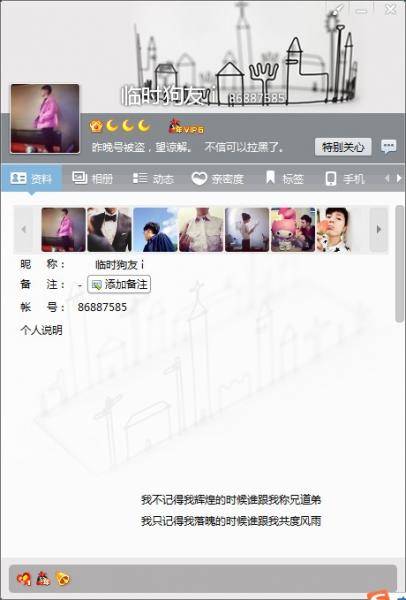Open the chat message bubble icon
This screenshot has height=600, width=406.
pyautogui.click(x=388, y=146)
